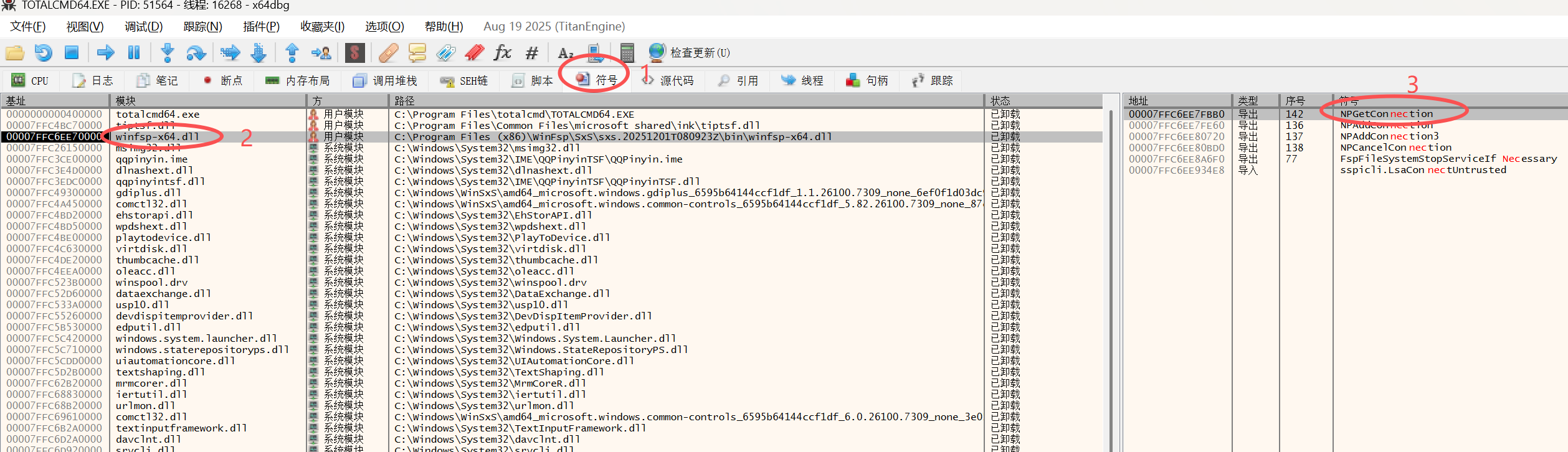Click the intermodular calls toolbar icon
Viewport: 1568px width, 452px height.
click(x=595, y=53)
